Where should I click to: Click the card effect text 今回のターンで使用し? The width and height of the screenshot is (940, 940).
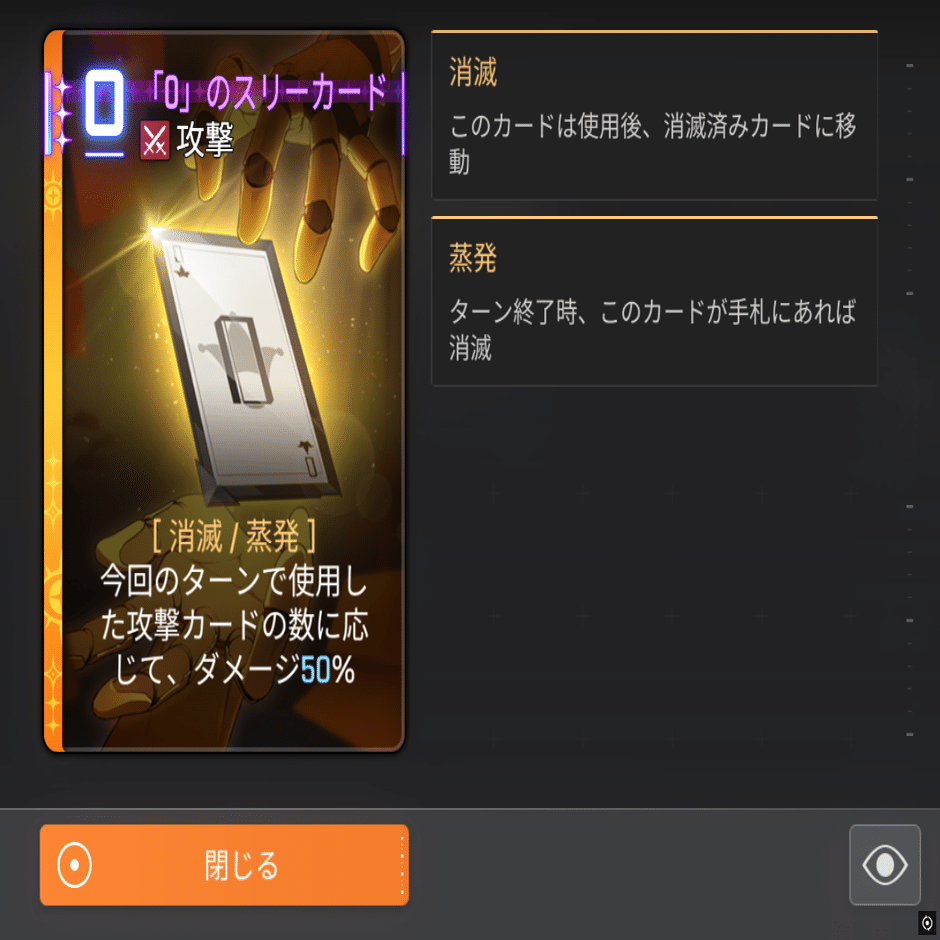click(234, 582)
